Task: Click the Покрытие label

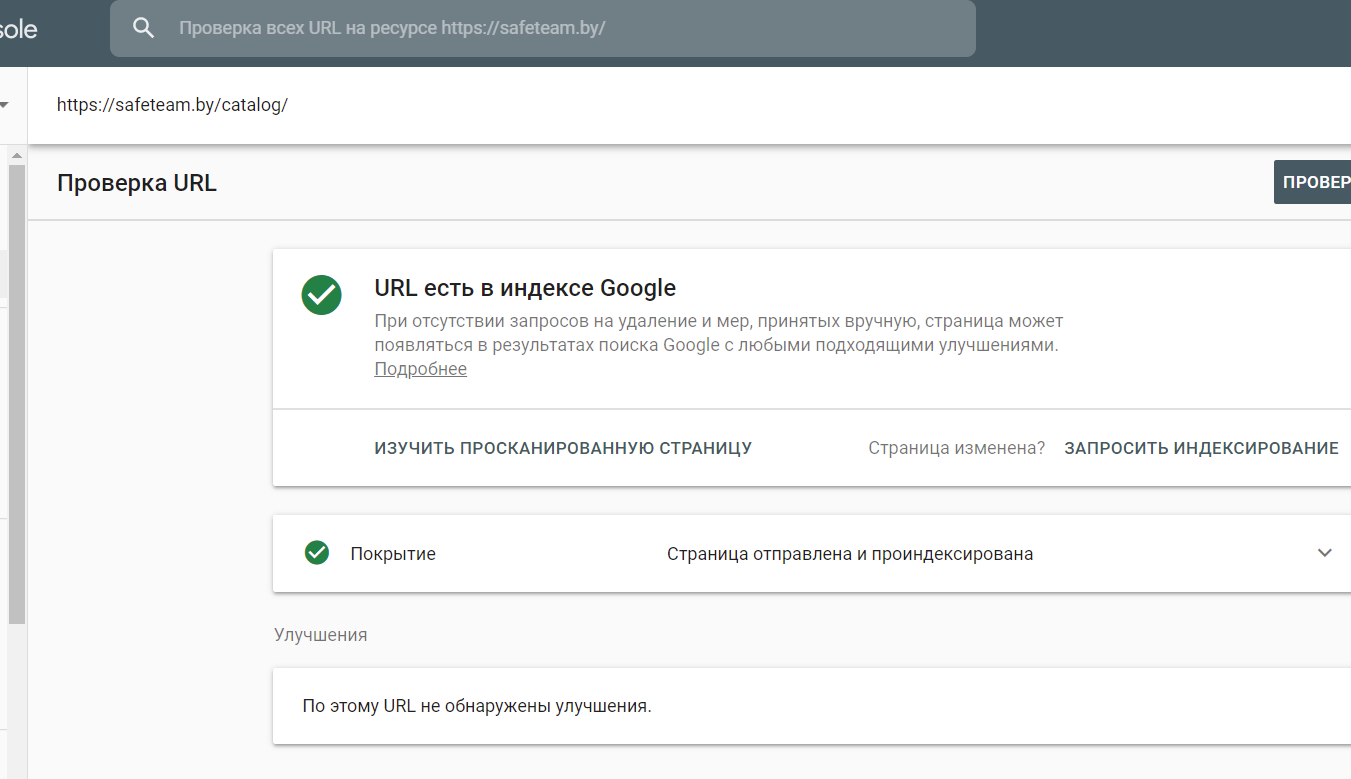Action: tap(393, 554)
